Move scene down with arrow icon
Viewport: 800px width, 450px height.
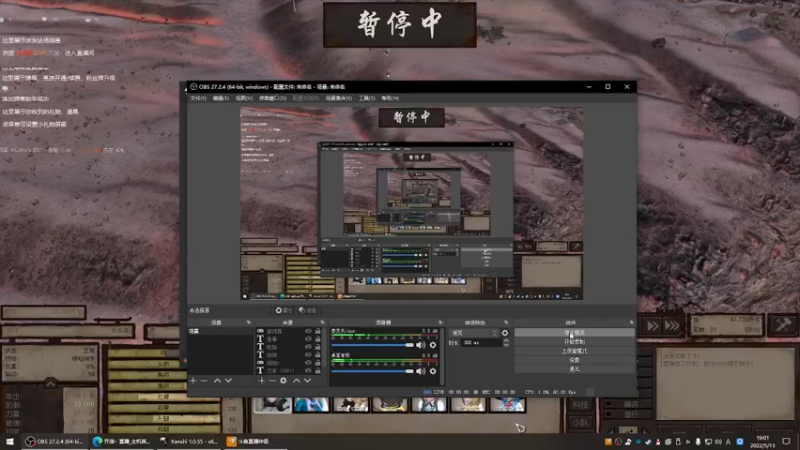228,381
